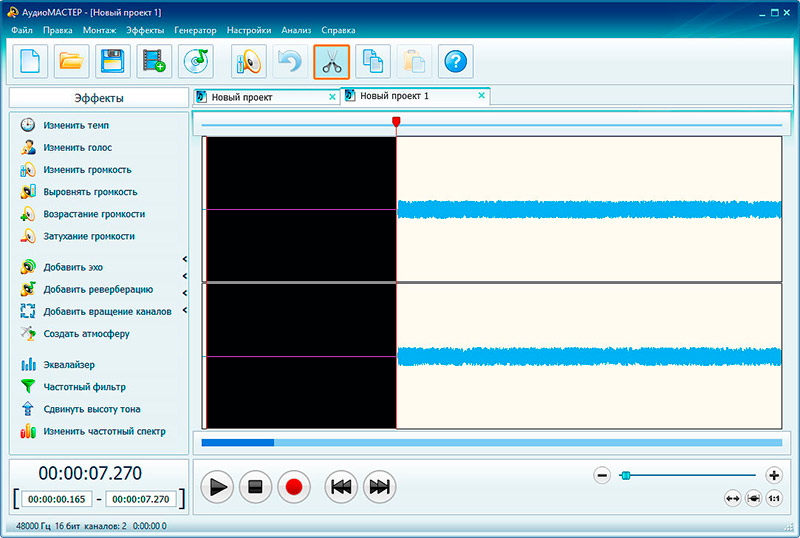Click the zoom-to-selection button
800x538 pixels.
coord(754,499)
